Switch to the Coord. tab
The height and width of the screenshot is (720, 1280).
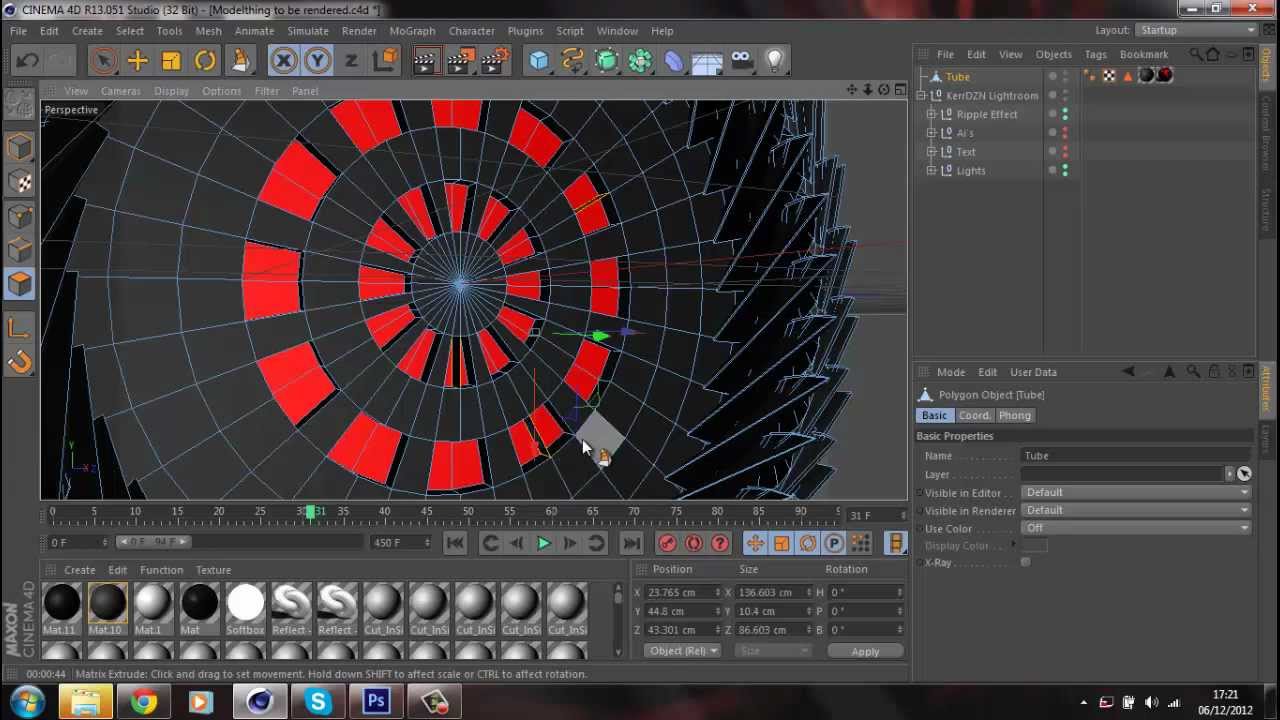pos(974,416)
